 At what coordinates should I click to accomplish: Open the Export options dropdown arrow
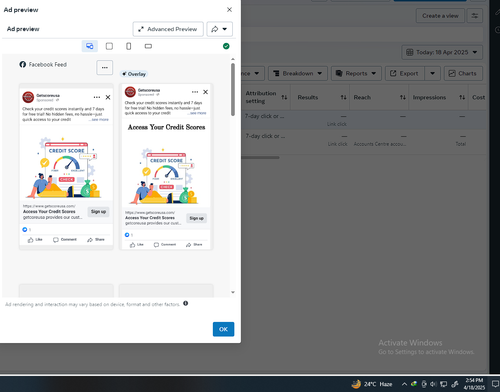(x=432, y=73)
